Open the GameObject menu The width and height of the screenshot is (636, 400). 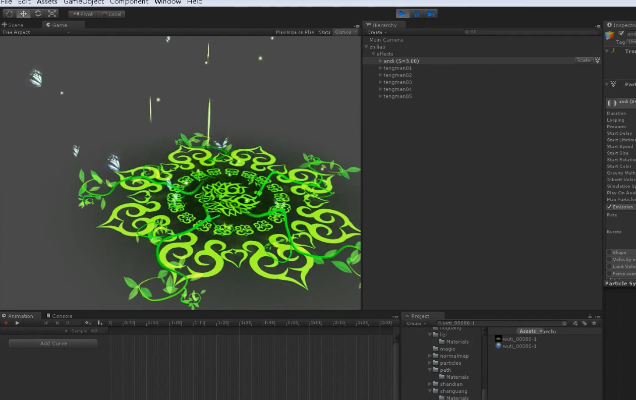pyautogui.click(x=83, y=3)
